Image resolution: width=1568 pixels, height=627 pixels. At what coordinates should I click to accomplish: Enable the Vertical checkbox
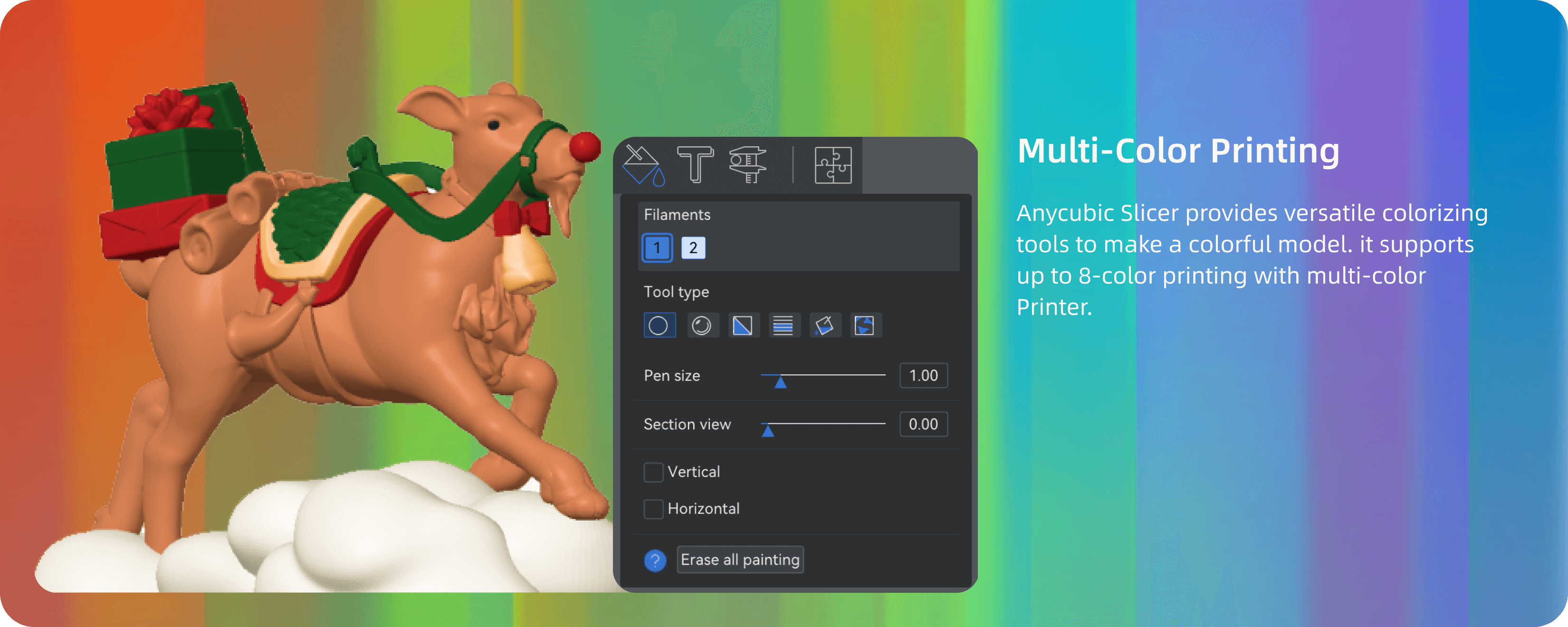[x=653, y=472]
